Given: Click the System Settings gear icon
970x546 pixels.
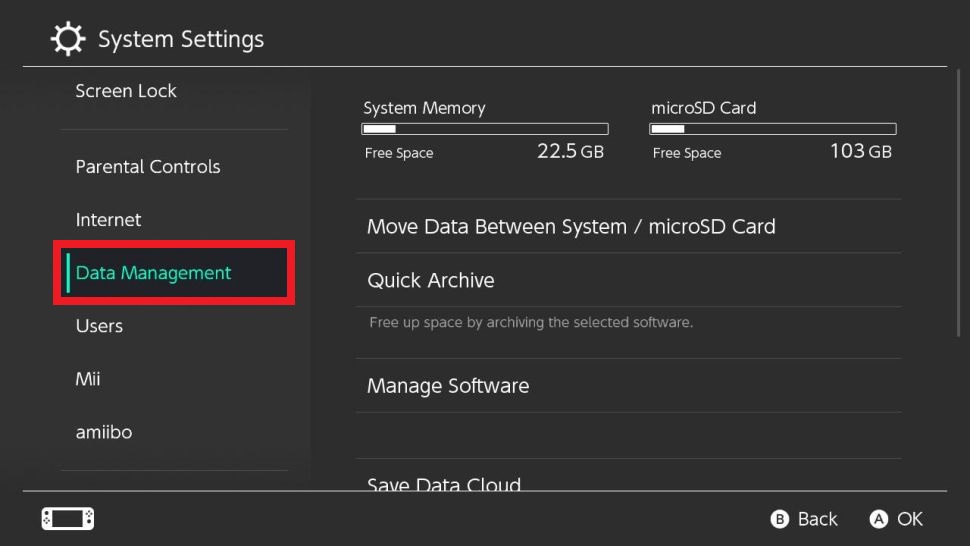Looking at the screenshot, I should click(67, 39).
